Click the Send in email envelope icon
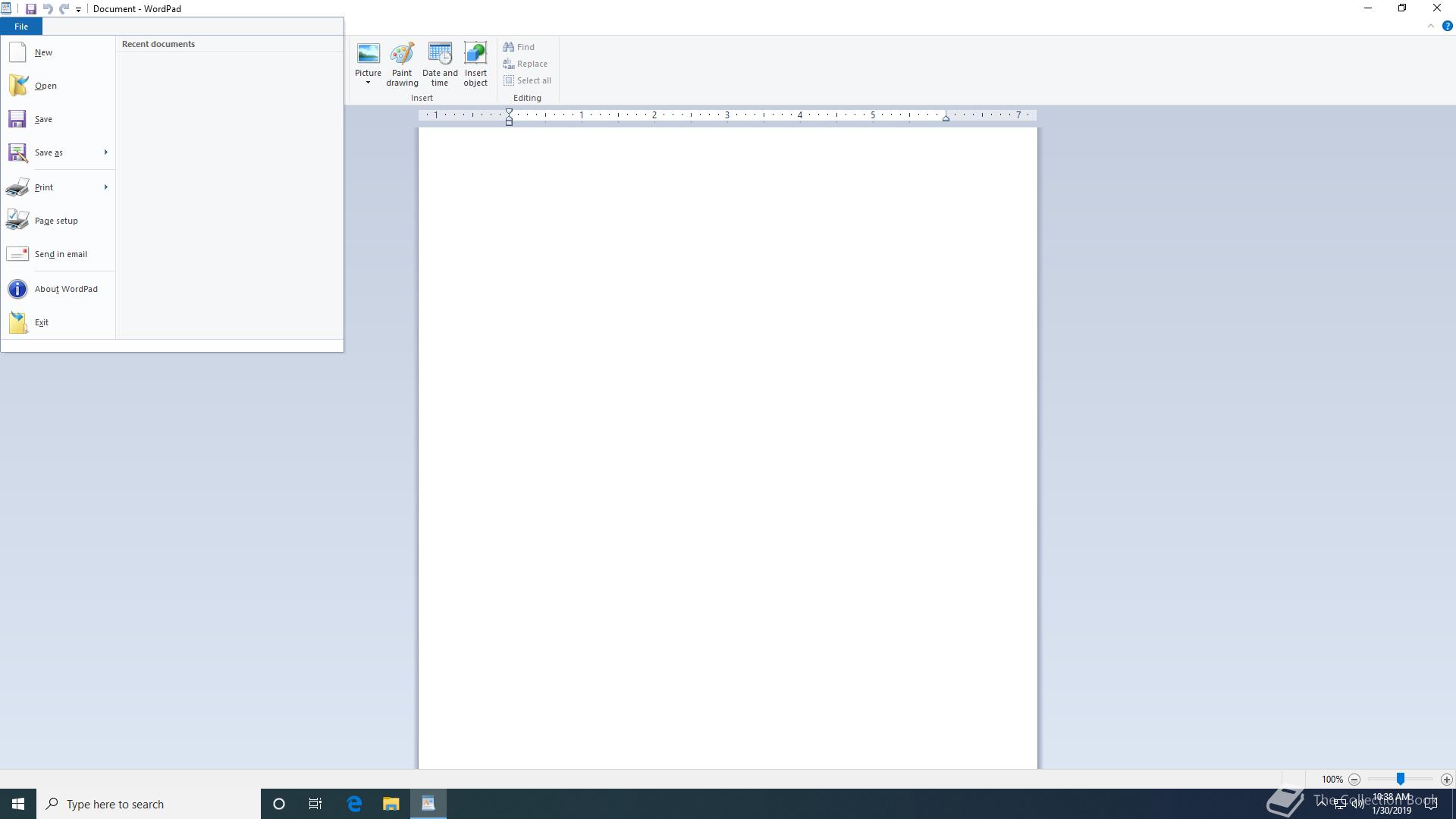The width and height of the screenshot is (1456, 819). point(17,254)
